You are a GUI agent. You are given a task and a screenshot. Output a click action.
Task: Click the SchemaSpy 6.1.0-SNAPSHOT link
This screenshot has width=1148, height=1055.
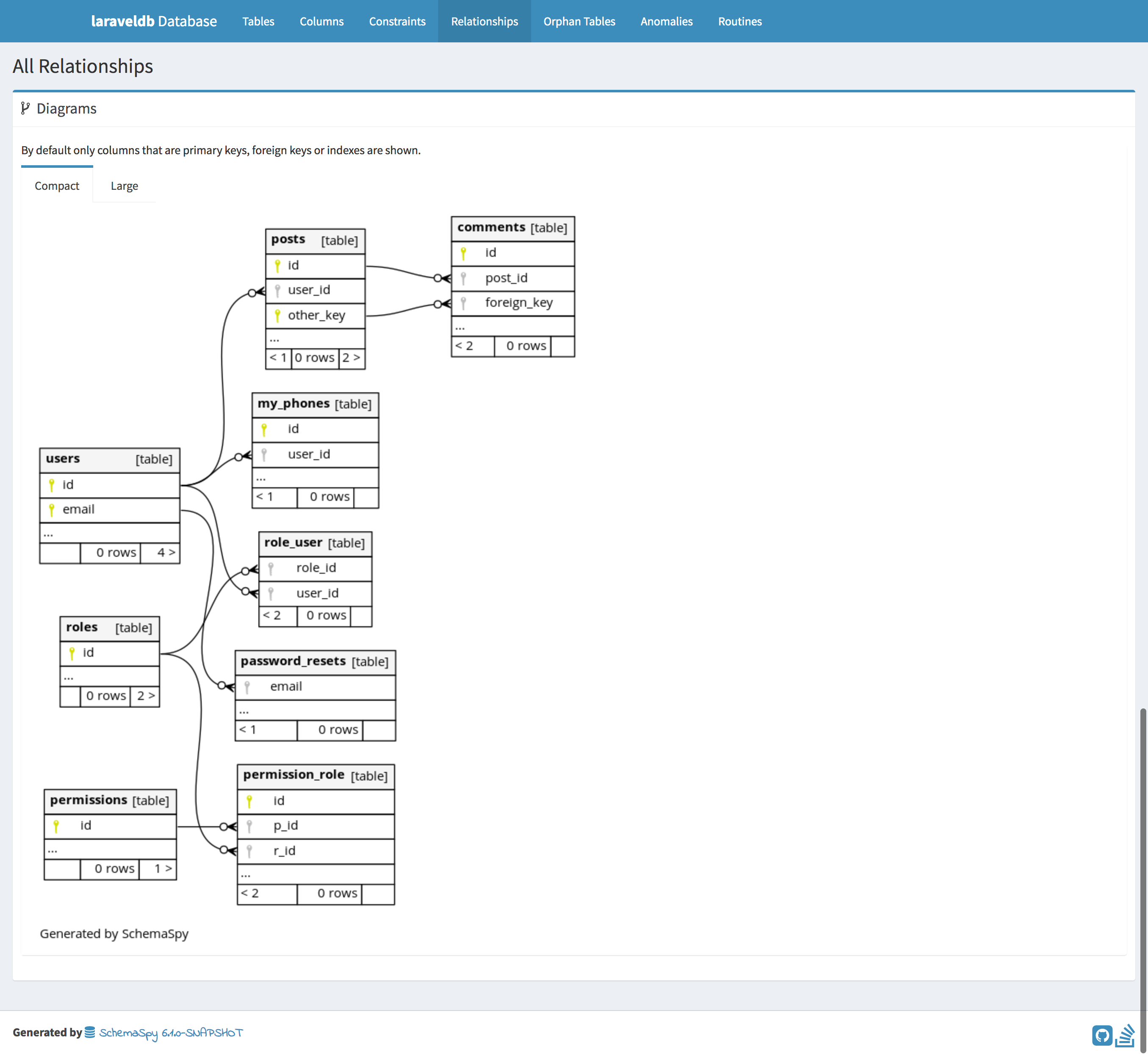point(171,1033)
